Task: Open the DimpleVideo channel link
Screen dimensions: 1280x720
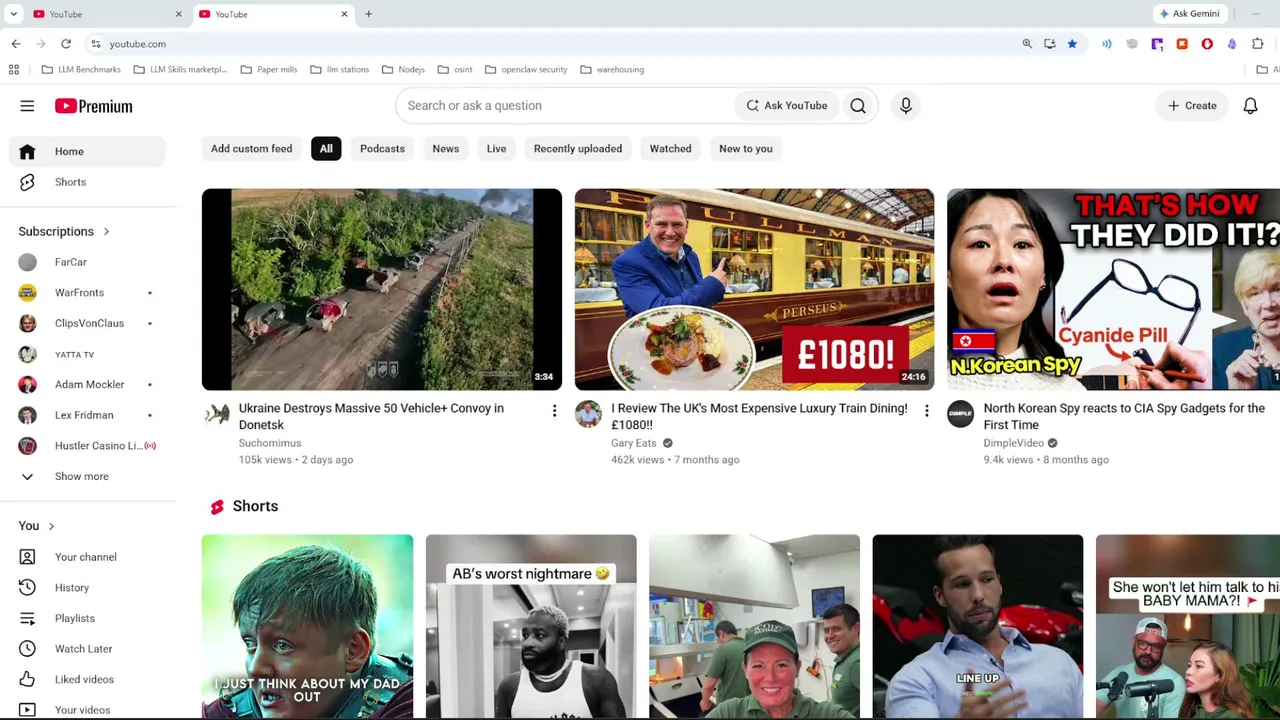Action: tap(1013, 443)
